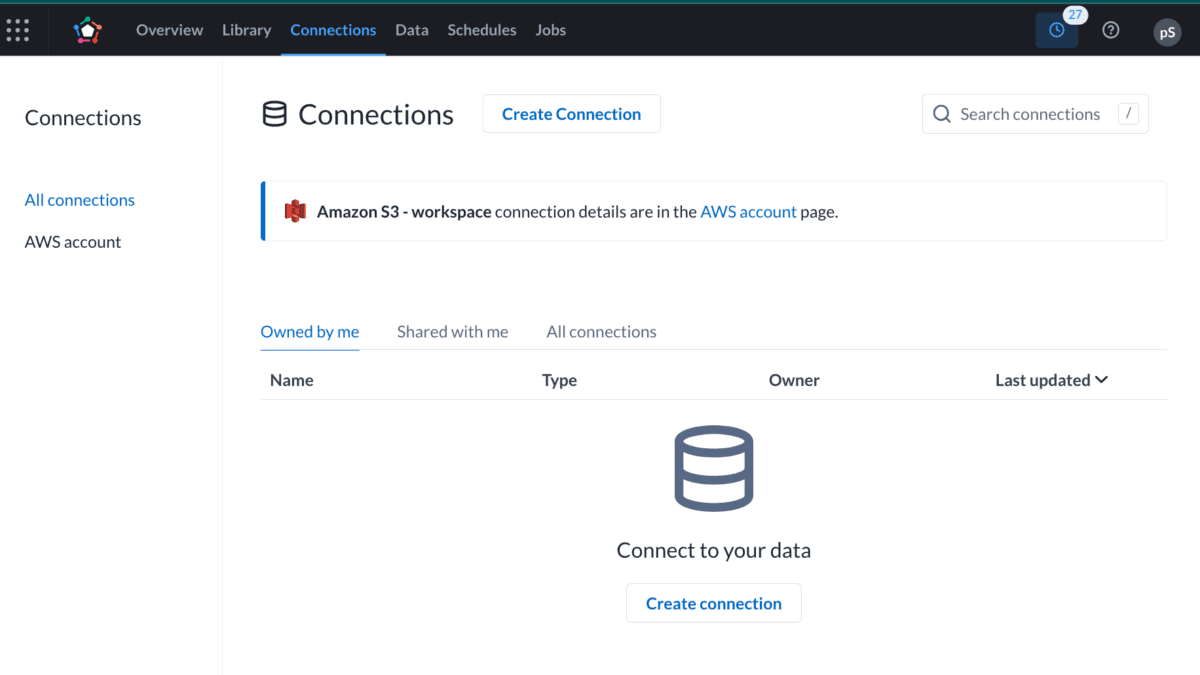Switch to the All connections tab
1200x675 pixels.
601,331
